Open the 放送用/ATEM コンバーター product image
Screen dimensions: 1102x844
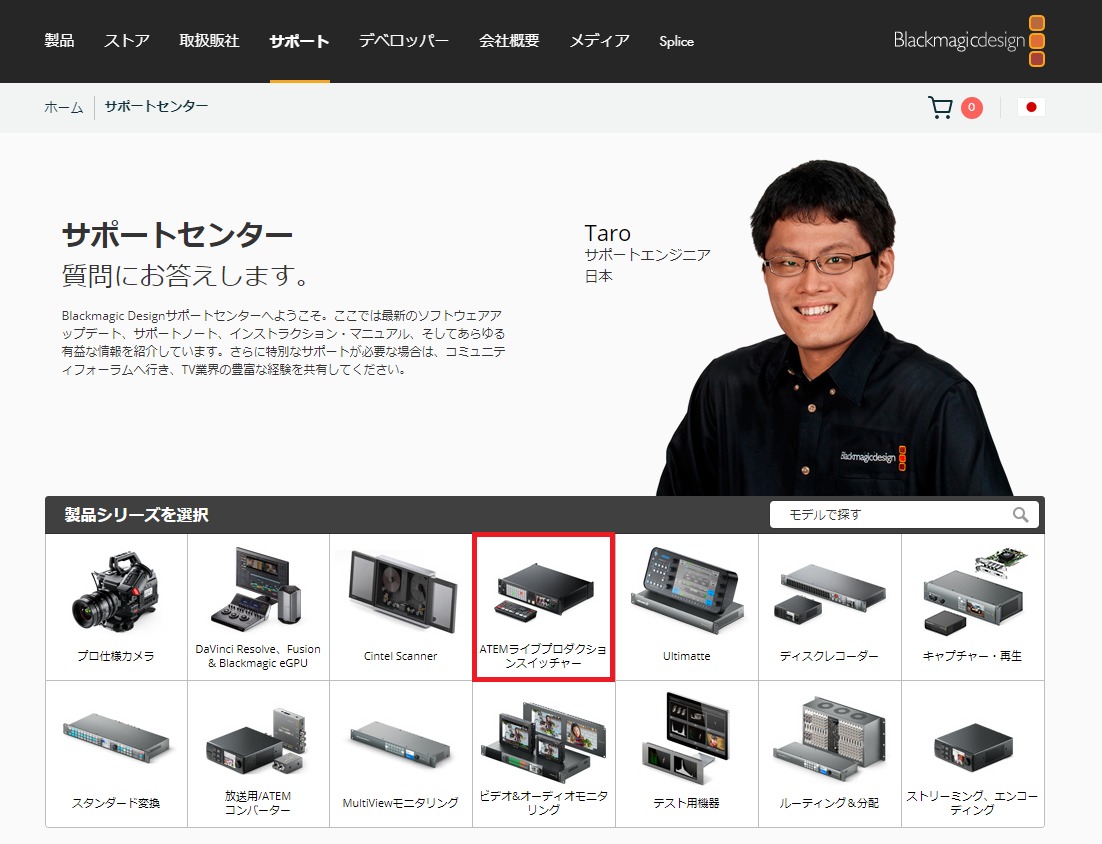point(258,741)
